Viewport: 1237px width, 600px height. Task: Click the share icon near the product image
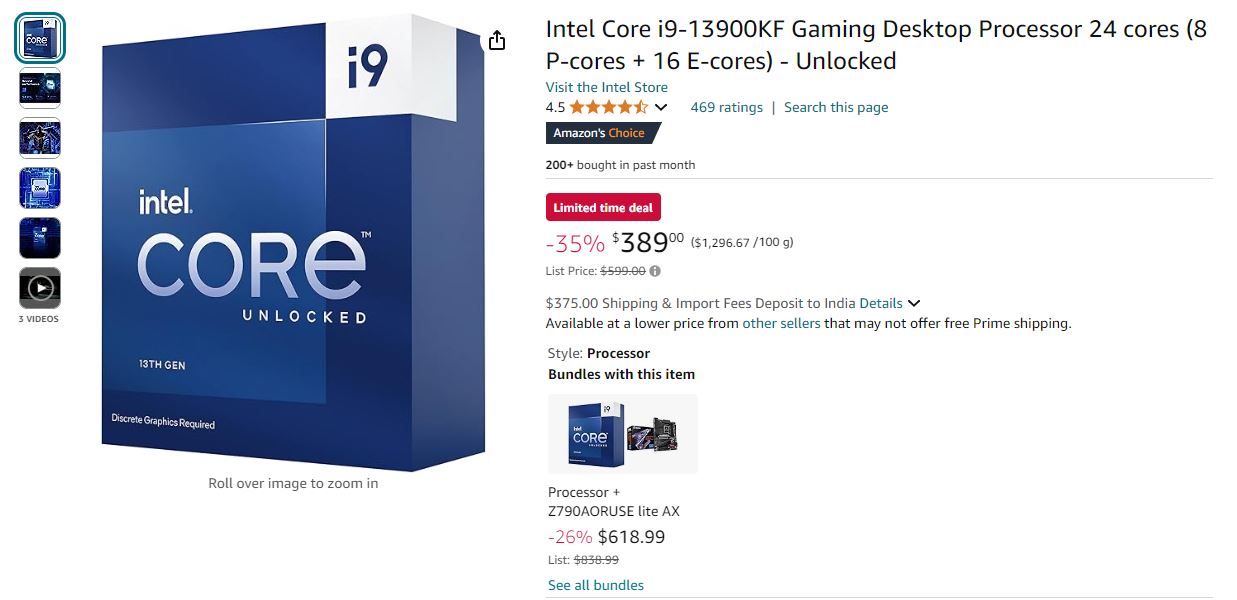[497, 39]
